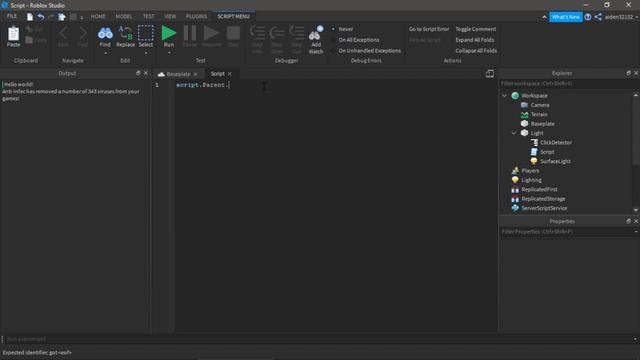The height and width of the screenshot is (360, 640).
Task: Click the New file icon in quick access bar
Action: 30,17
